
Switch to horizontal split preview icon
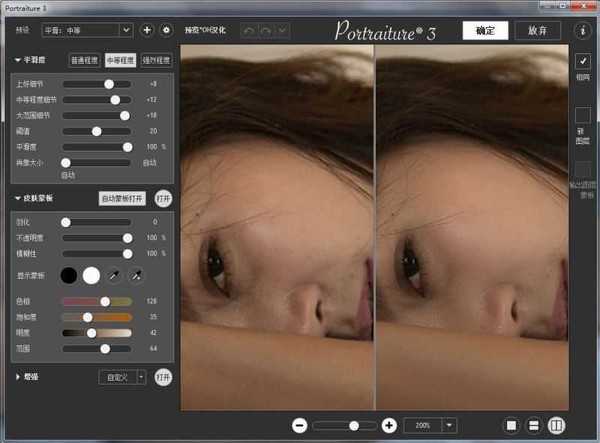(534, 425)
